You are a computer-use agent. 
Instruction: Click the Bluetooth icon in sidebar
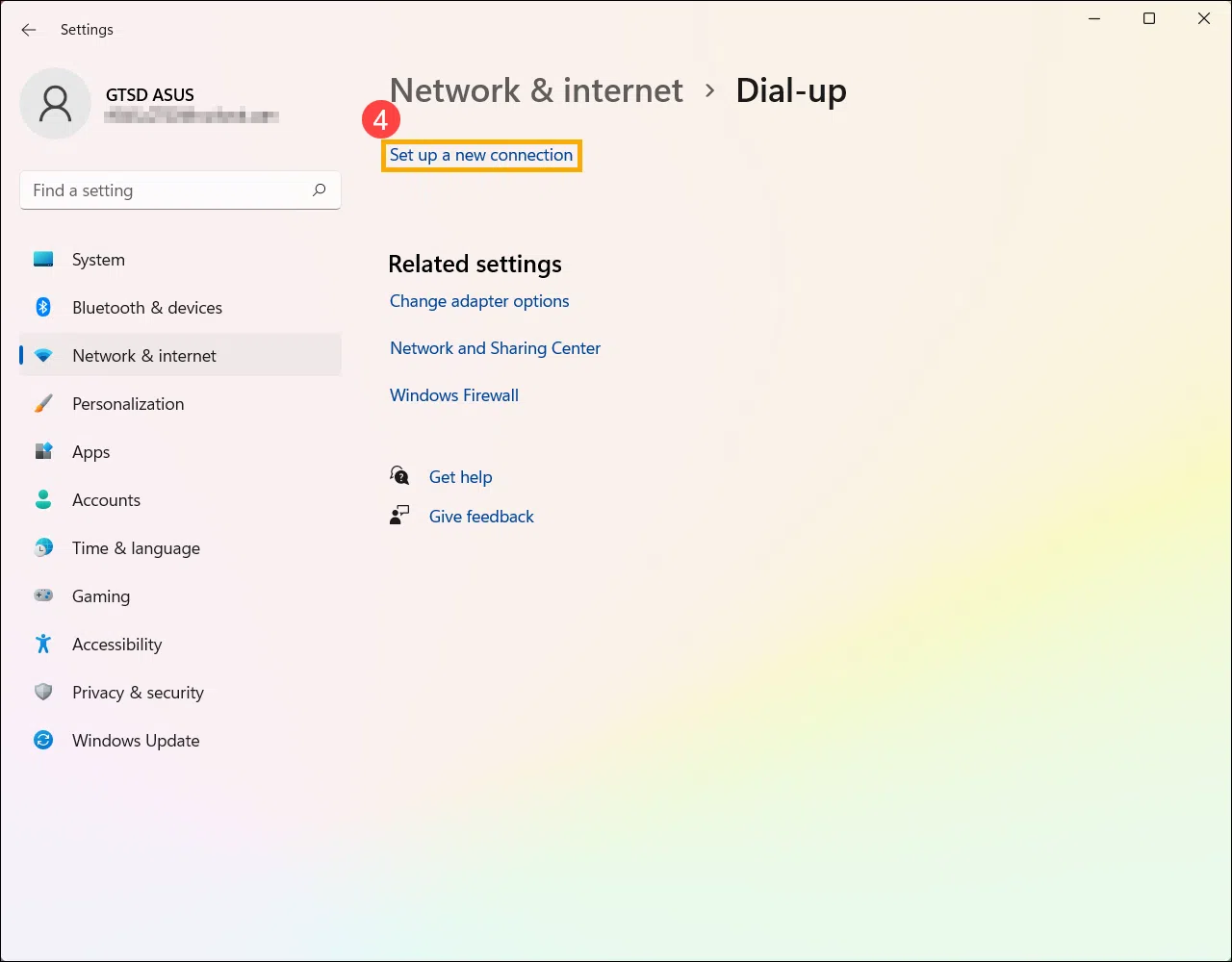pyautogui.click(x=43, y=308)
